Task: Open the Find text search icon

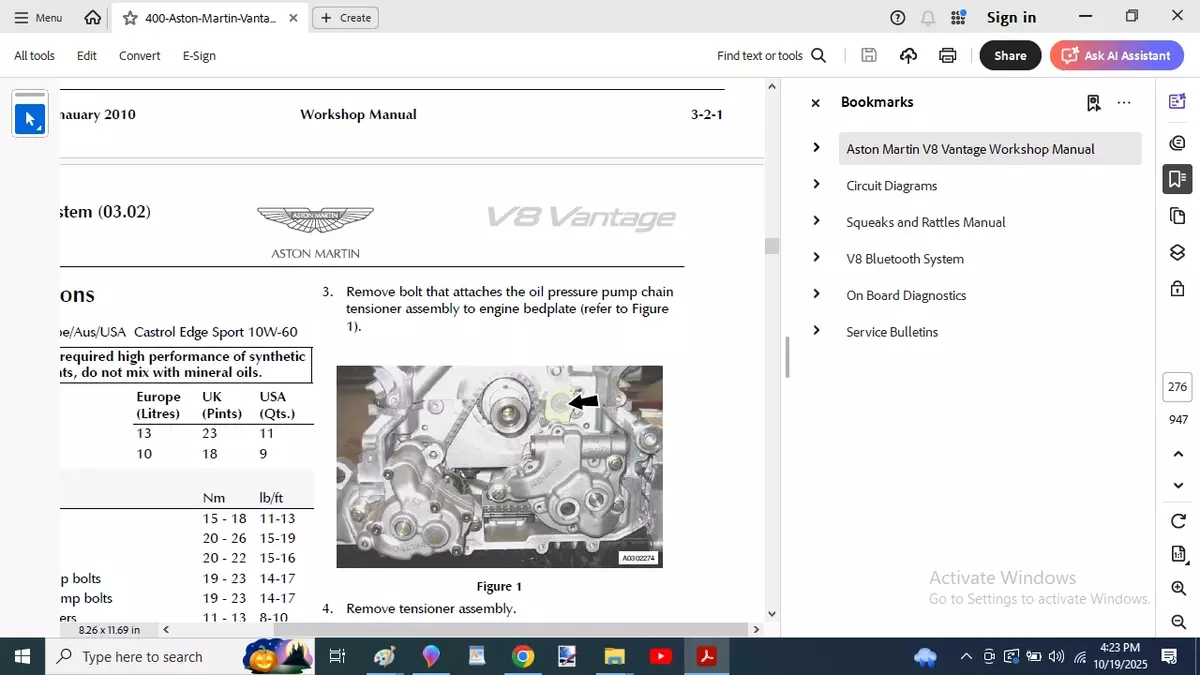Action: tap(818, 56)
